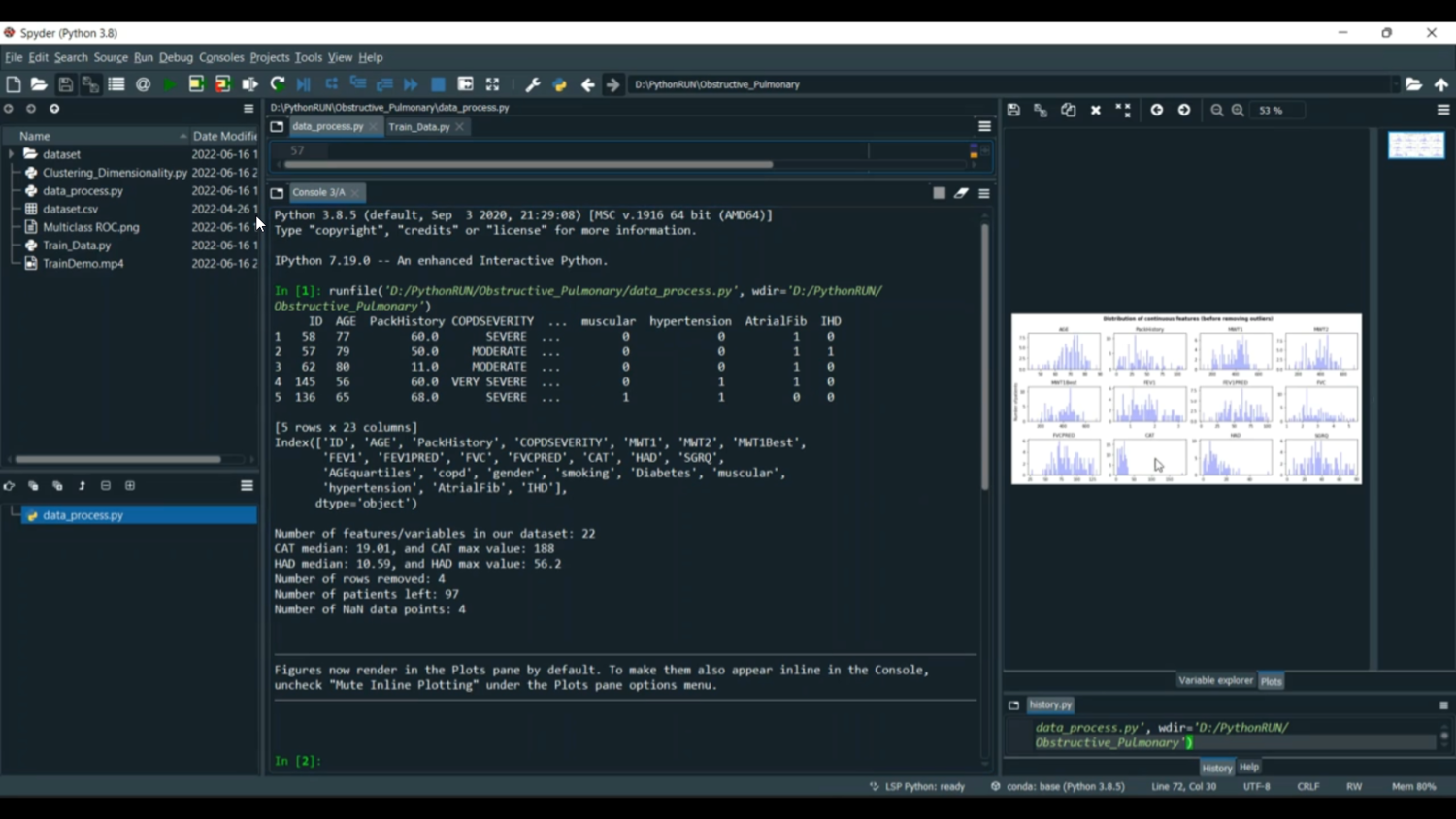This screenshot has height=819, width=1456.
Task: Expand the dataset folder in the file tree
Action: click(12, 154)
